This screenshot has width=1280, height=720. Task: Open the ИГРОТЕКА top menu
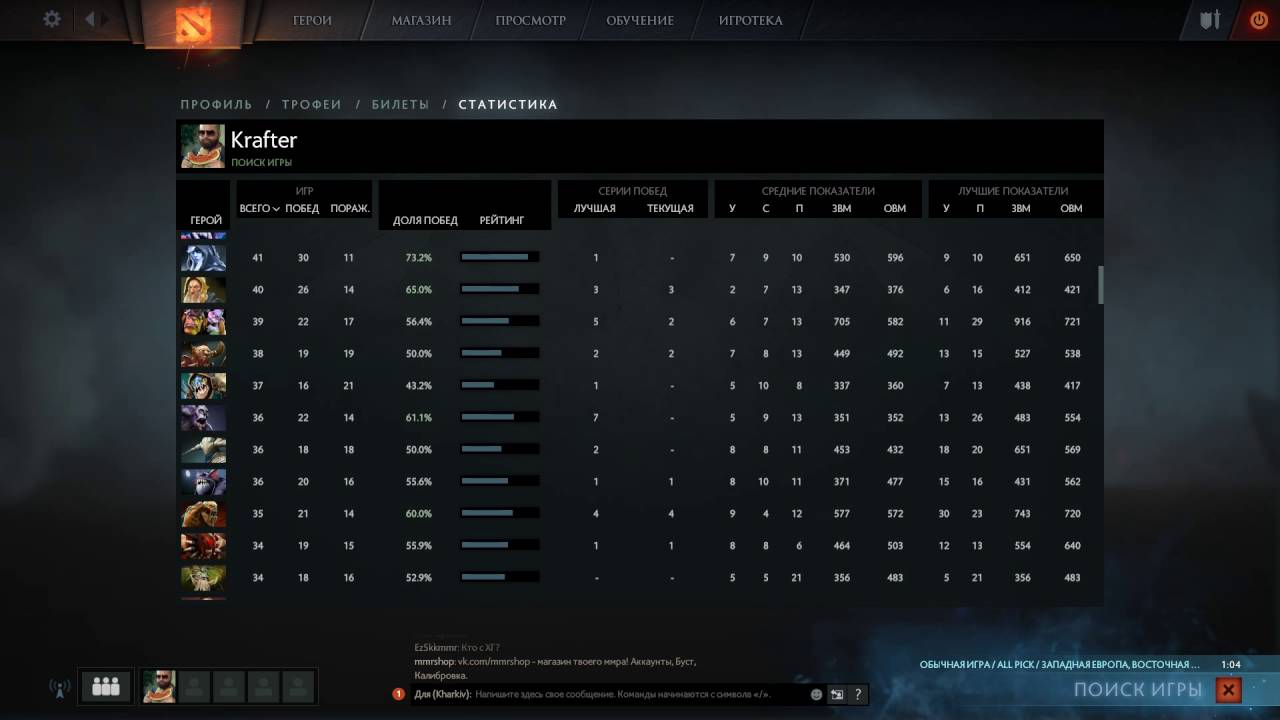[751, 20]
